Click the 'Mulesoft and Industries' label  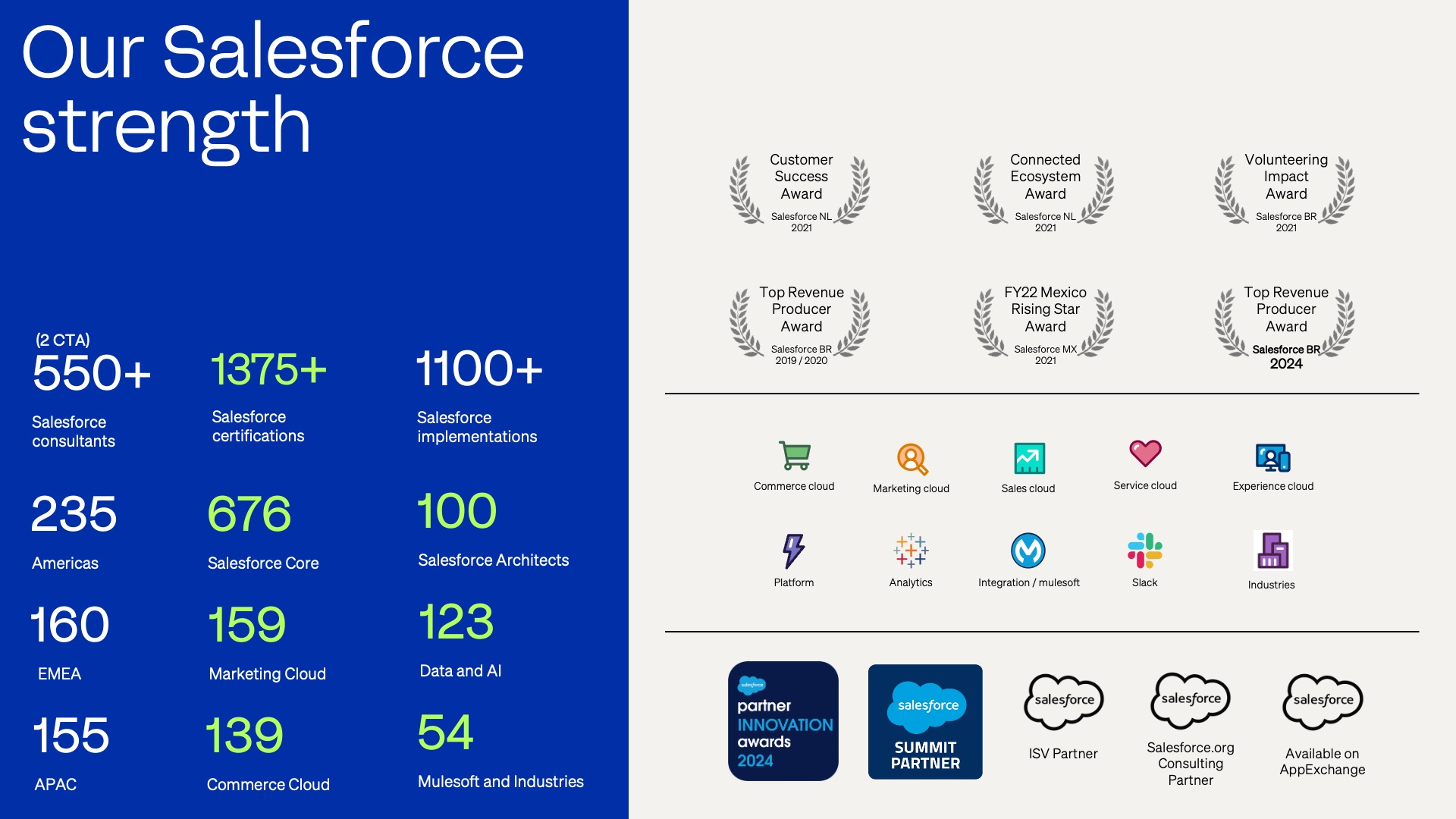(x=500, y=782)
